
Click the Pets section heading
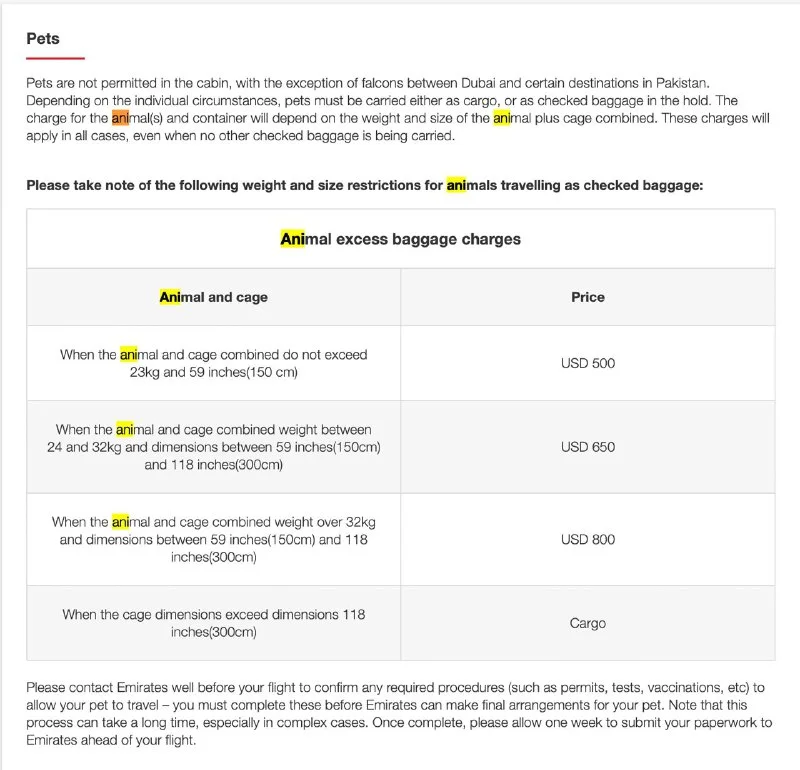click(x=43, y=39)
